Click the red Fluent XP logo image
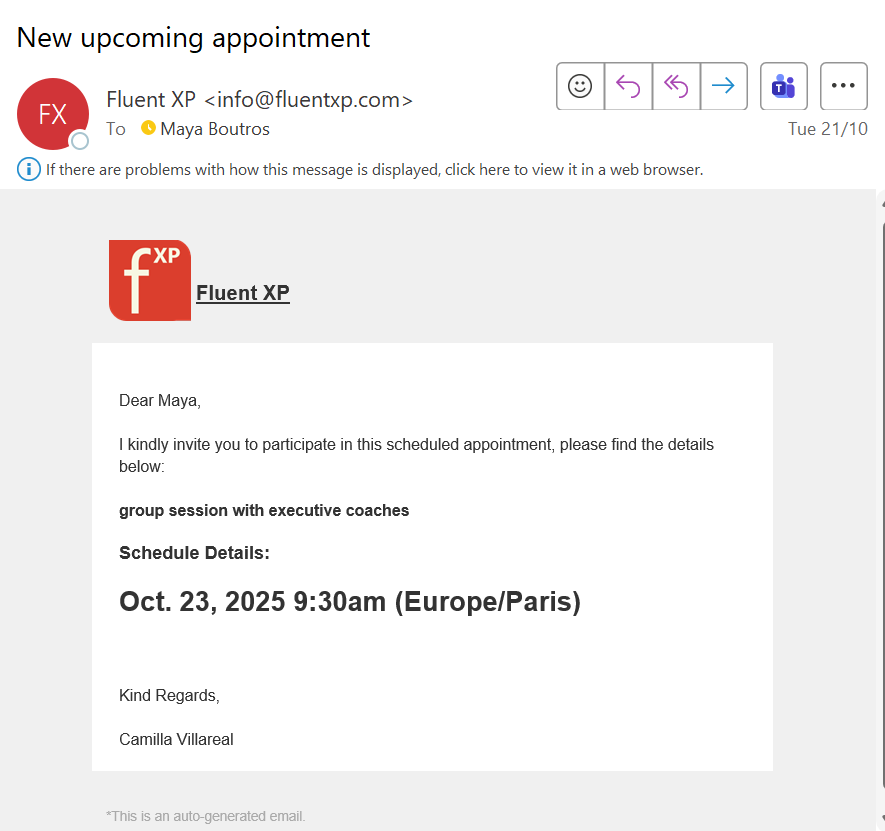Screen dimensions: 885x831 [150, 281]
